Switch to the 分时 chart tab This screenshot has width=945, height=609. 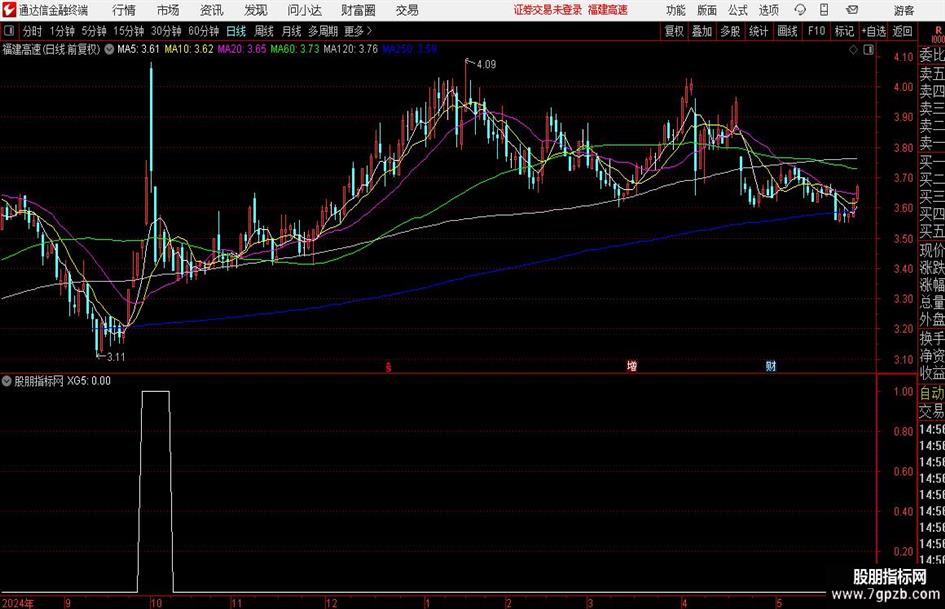(33, 31)
